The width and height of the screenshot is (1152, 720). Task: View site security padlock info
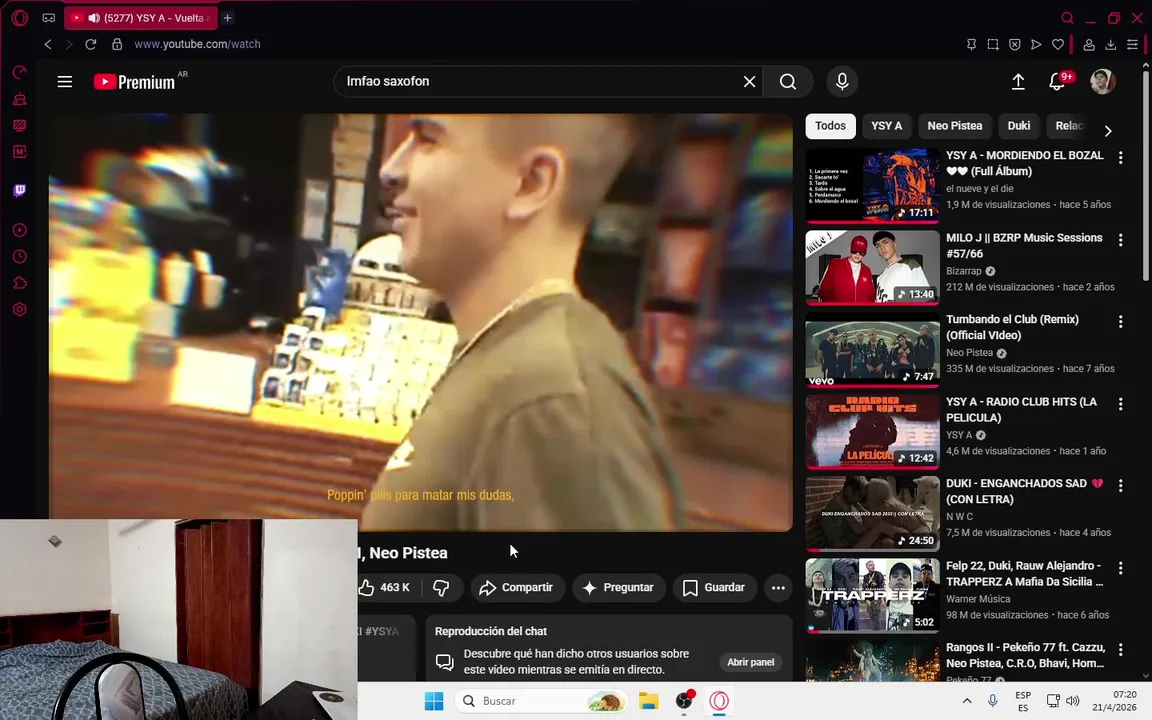117,44
